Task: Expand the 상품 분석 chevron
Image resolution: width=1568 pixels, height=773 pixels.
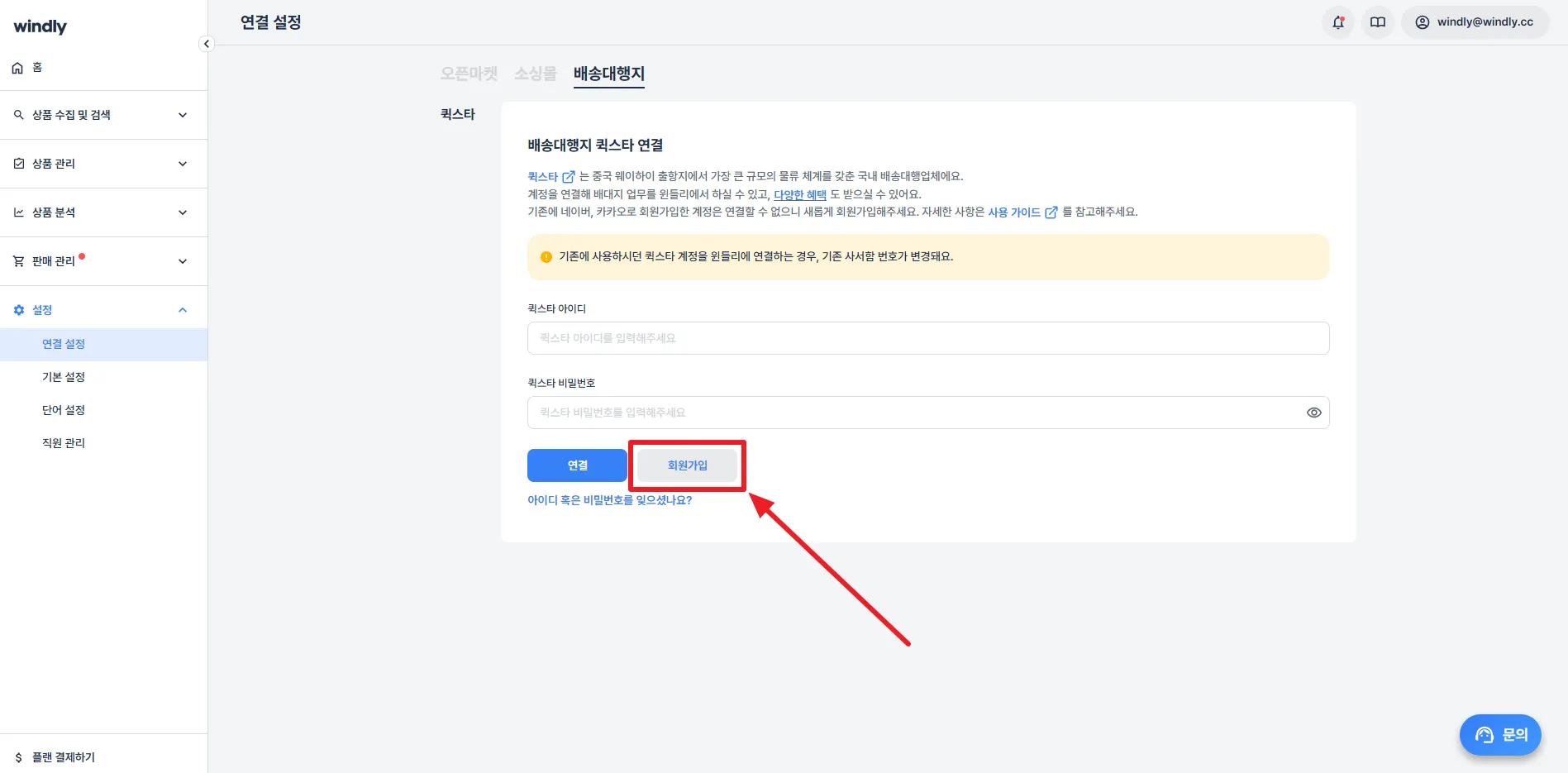Action: [183, 212]
